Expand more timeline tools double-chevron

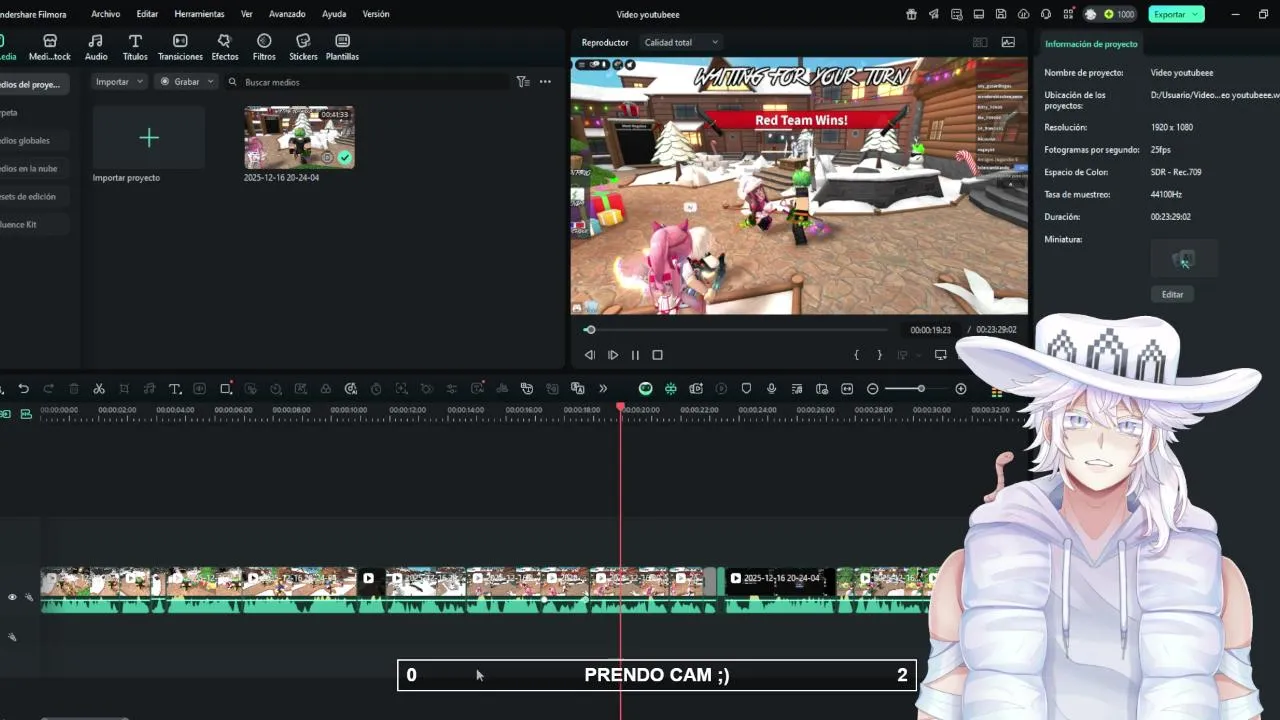tap(603, 389)
